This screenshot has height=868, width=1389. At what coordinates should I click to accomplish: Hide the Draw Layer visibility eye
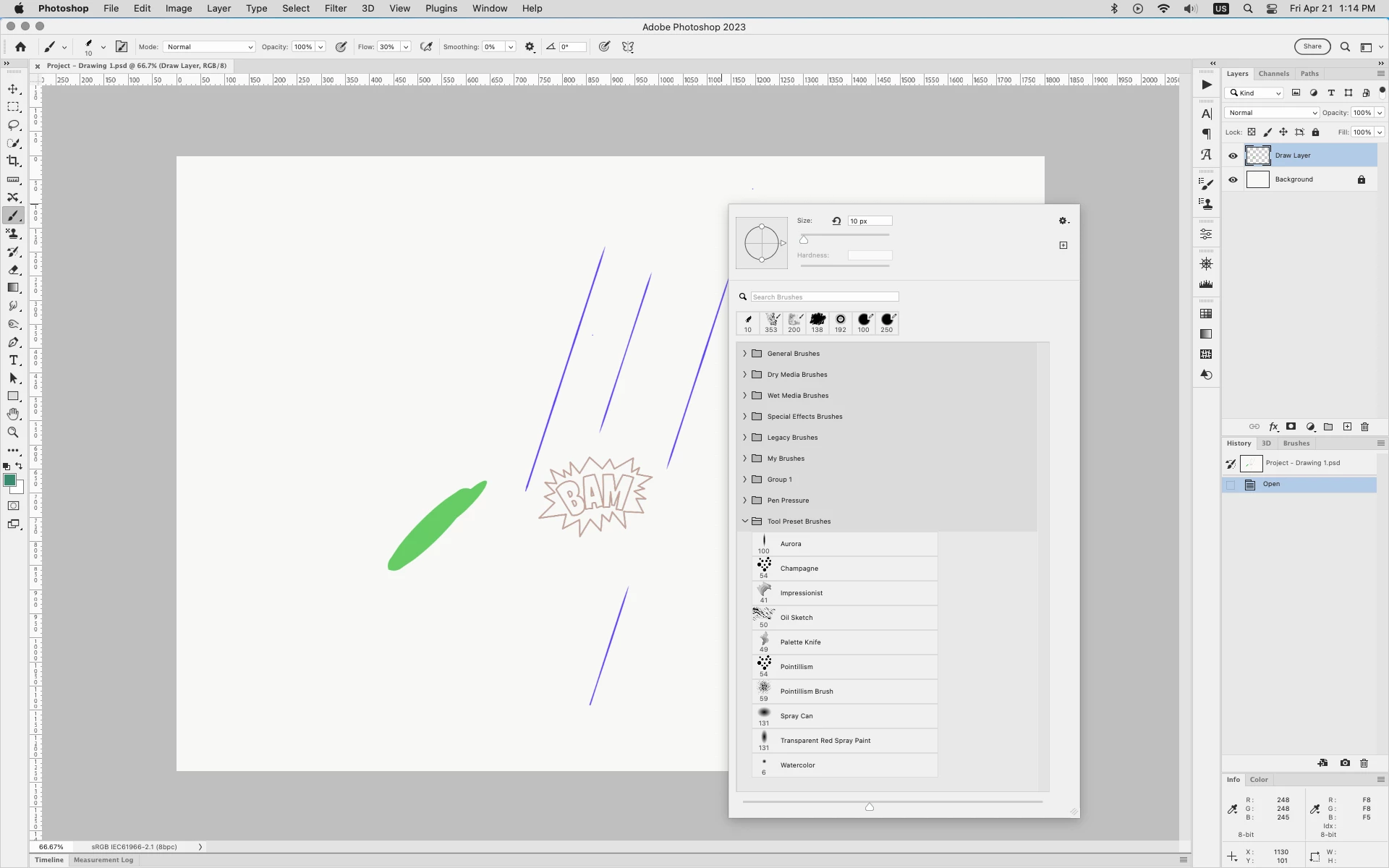(x=1233, y=156)
